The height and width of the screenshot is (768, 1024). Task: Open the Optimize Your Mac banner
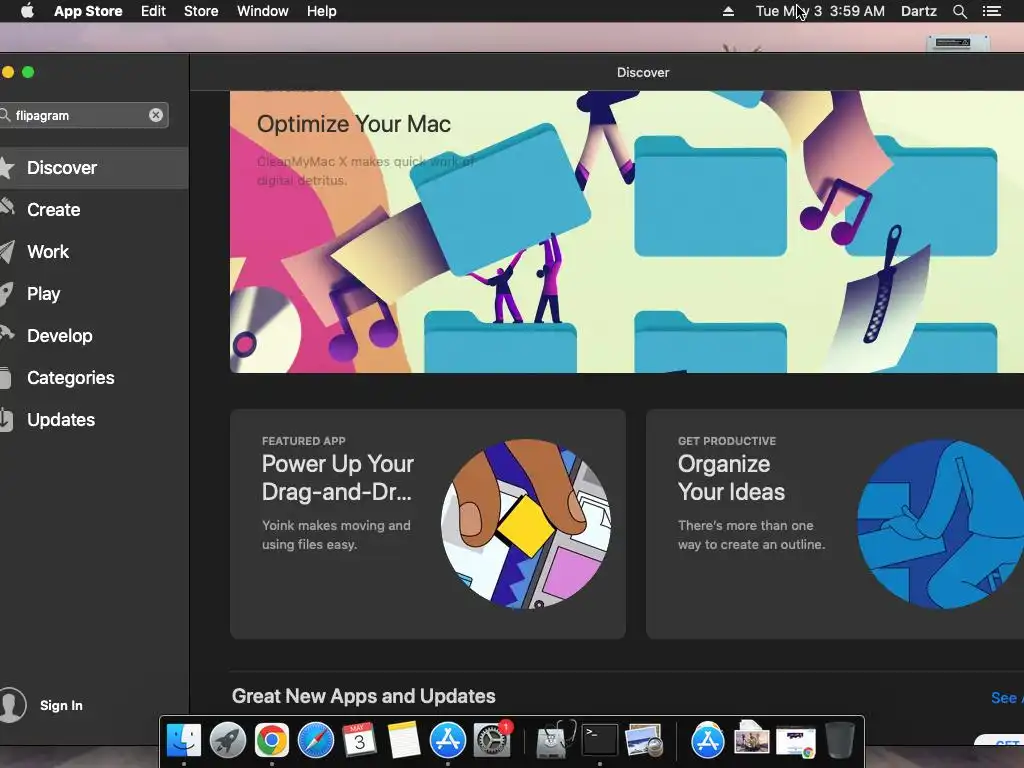coord(627,232)
